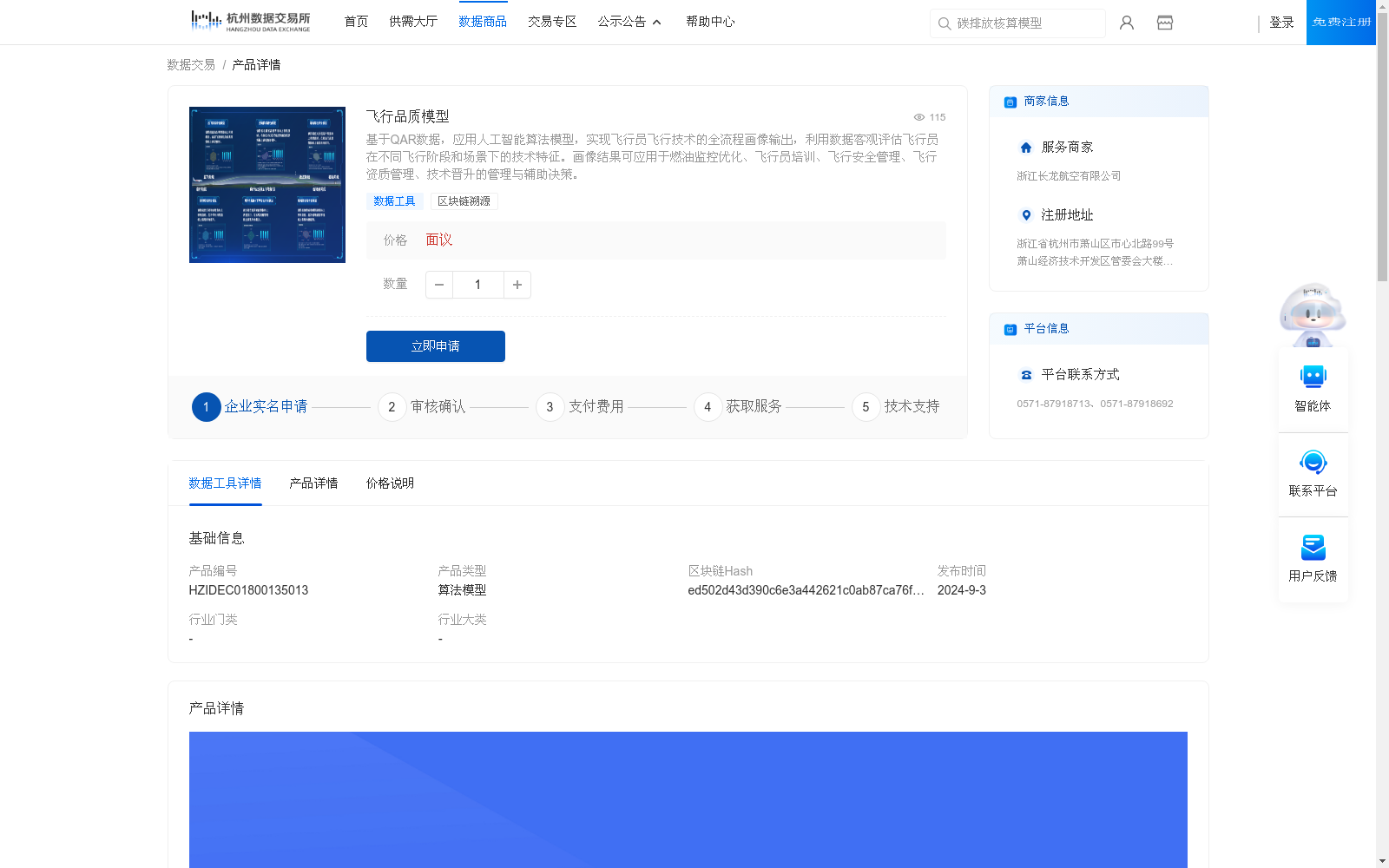Screen dimensions: 1389x868
Task: Open the 供需大厅 nav item
Action: [x=413, y=22]
